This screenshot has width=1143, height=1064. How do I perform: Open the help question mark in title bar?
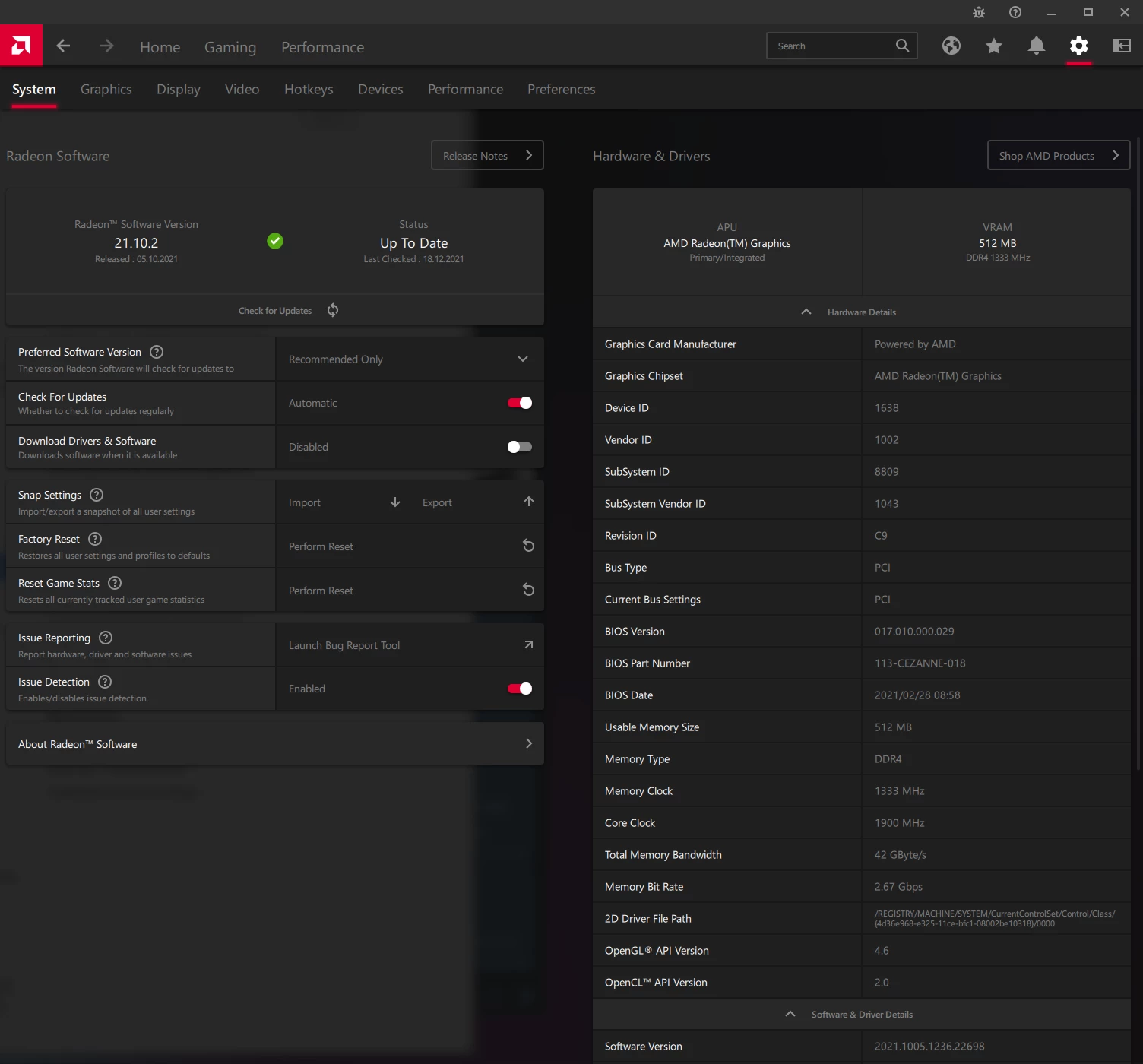coord(1015,12)
